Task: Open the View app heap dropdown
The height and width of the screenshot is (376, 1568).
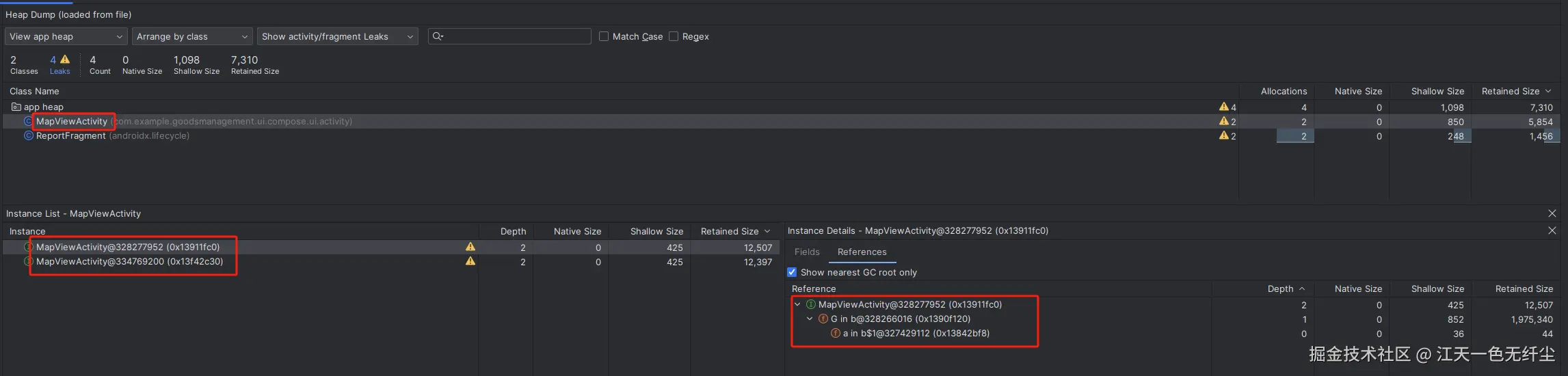Action: pos(66,36)
